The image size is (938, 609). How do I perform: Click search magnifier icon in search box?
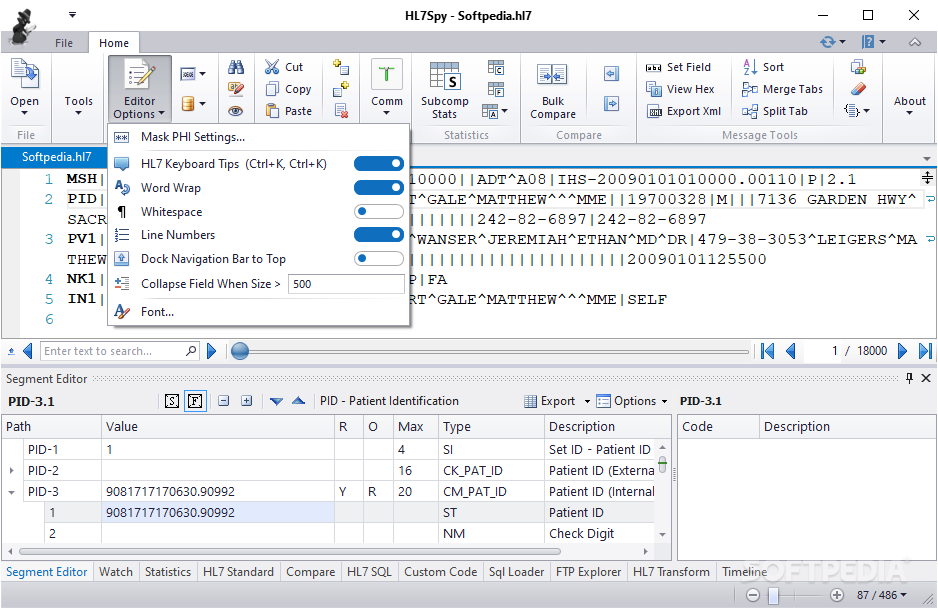191,351
